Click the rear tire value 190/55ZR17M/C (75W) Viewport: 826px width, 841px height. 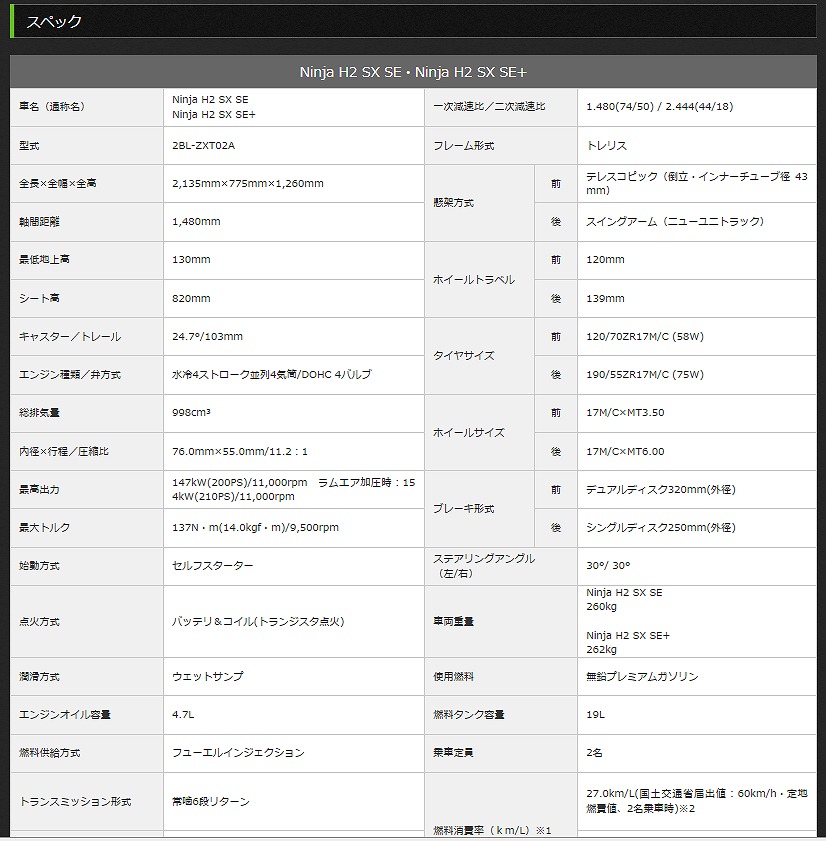tap(645, 375)
